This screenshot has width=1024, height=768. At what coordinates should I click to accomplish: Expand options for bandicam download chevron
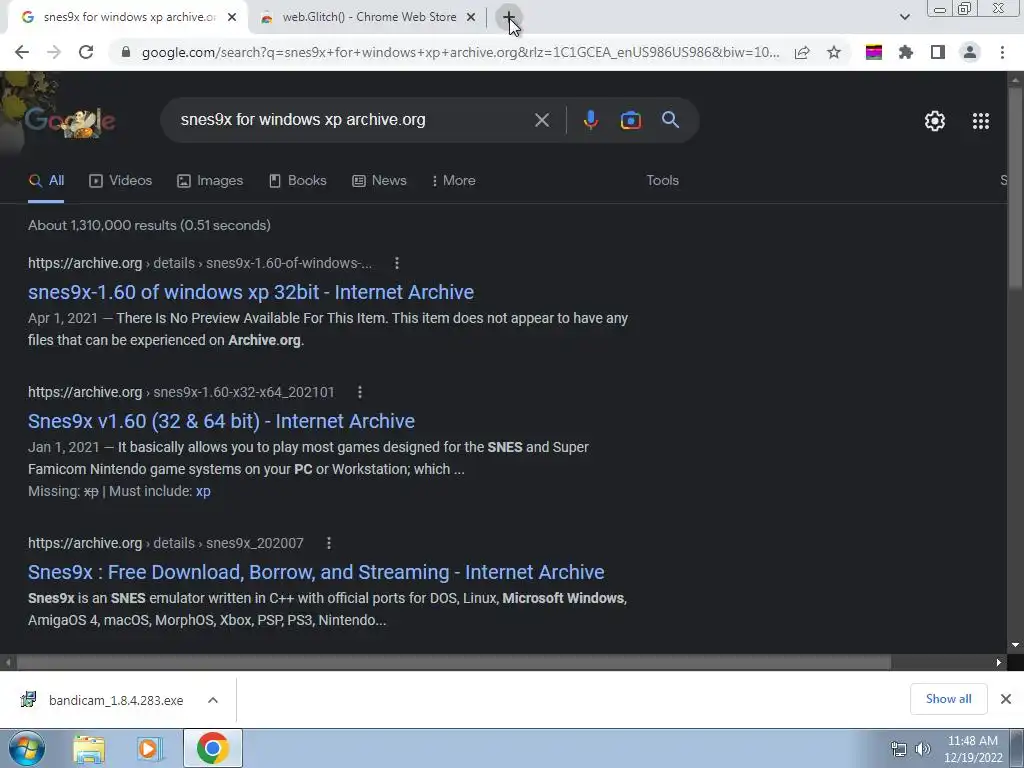pos(213,700)
